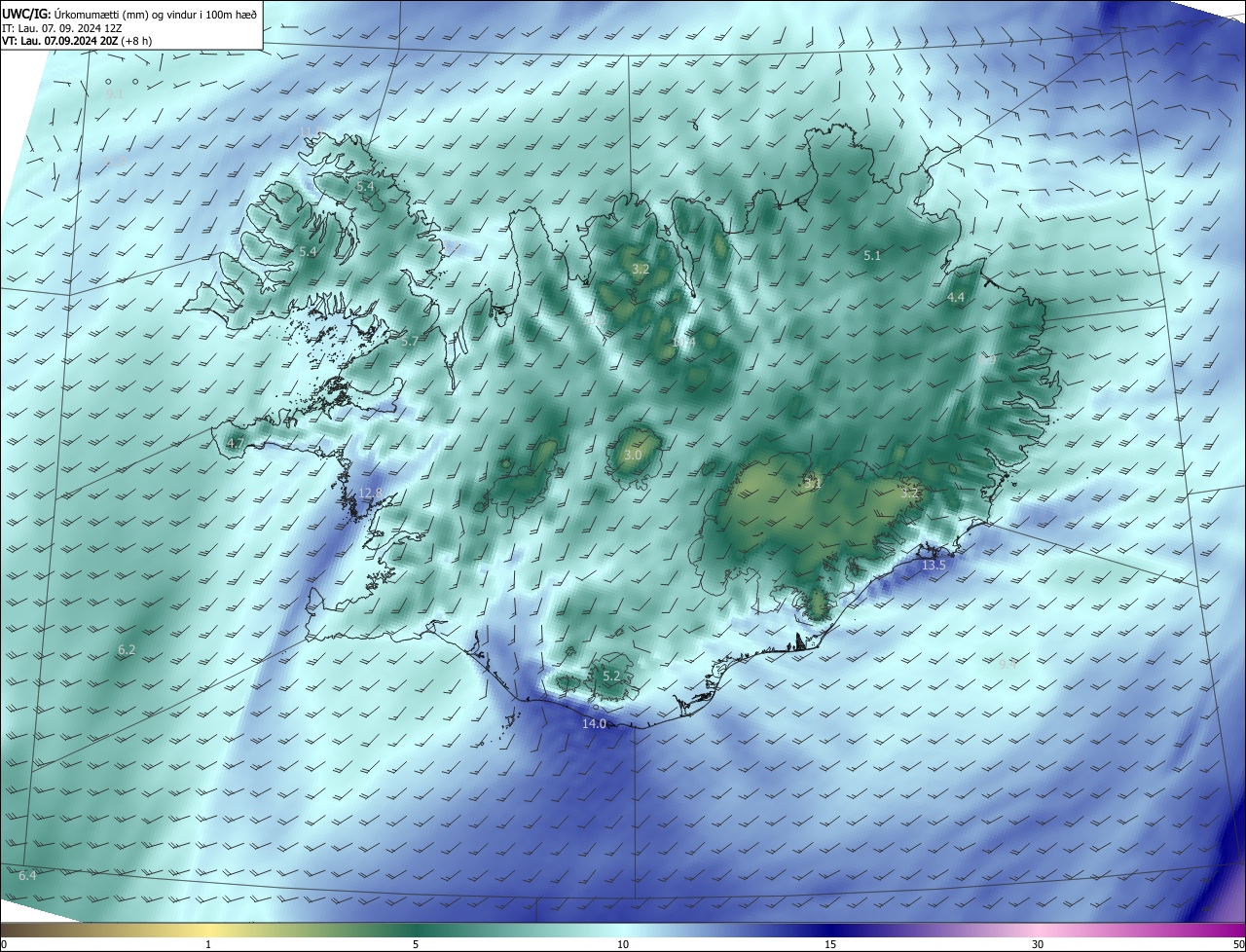The image size is (1246, 952).
Task: Click the 10.4 value in the north
Action: [x=683, y=342]
